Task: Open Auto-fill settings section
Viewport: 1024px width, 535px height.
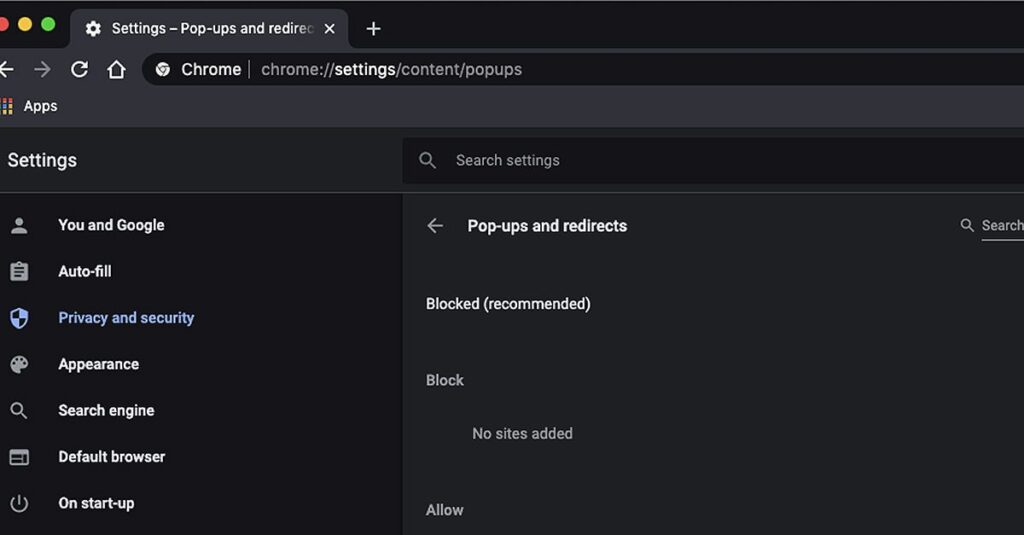Action: point(85,271)
